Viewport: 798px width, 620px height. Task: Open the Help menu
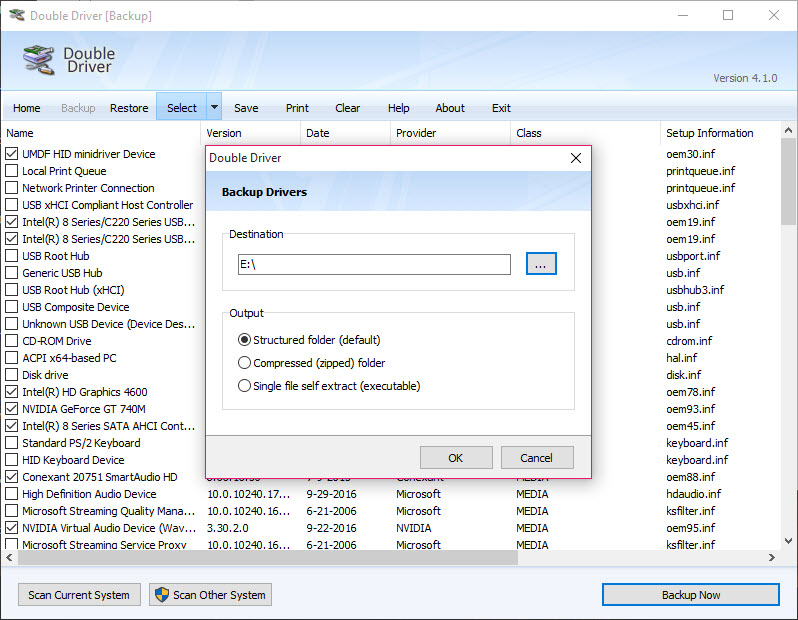tap(398, 108)
